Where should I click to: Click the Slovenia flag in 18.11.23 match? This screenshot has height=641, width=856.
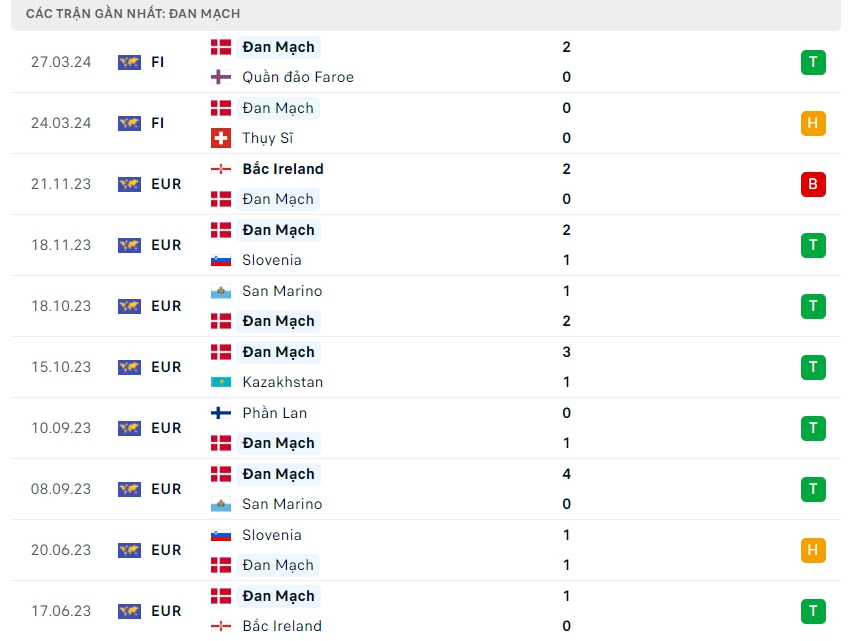[221, 260]
